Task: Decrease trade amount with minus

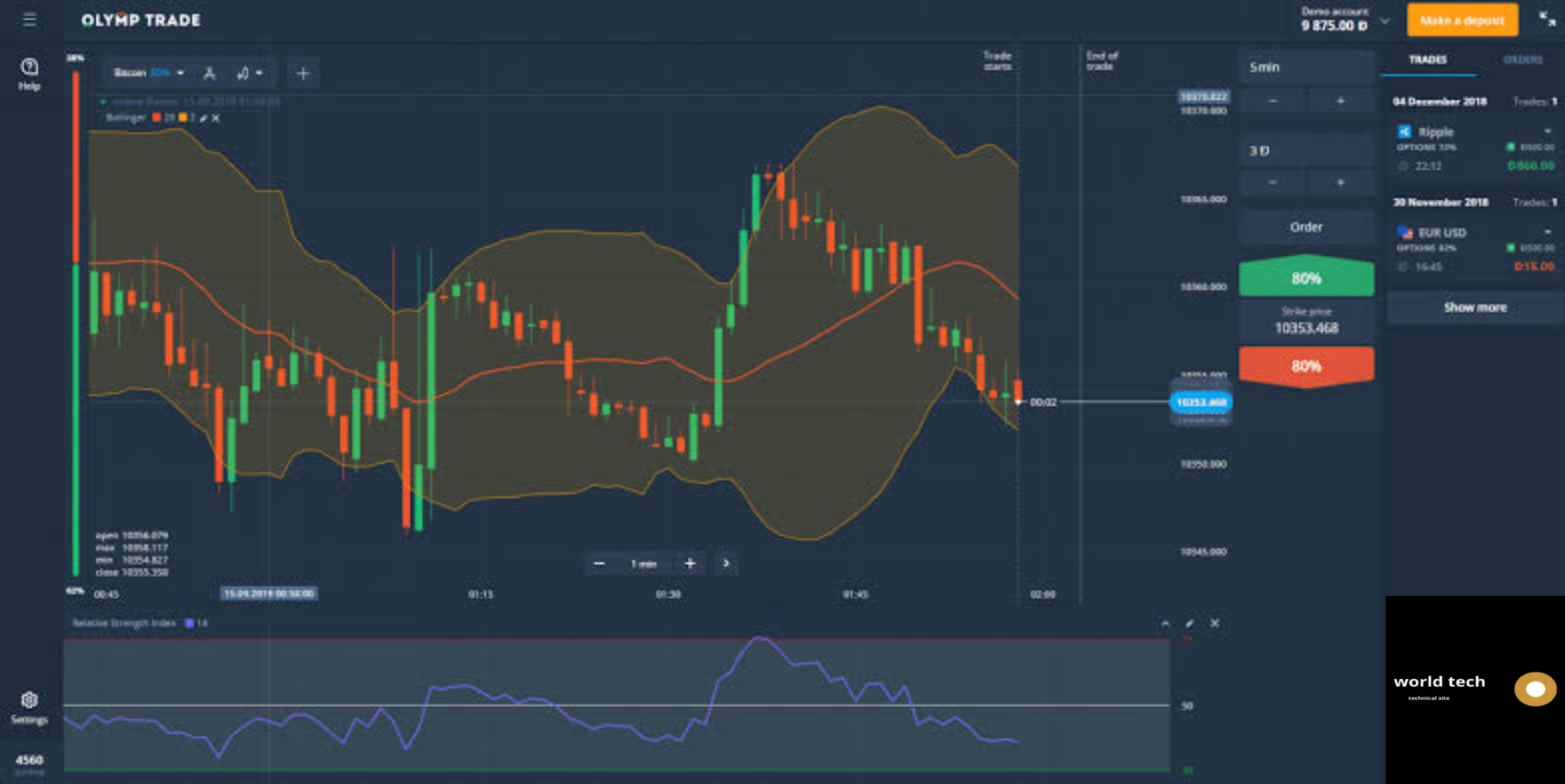Action: 1272,183
